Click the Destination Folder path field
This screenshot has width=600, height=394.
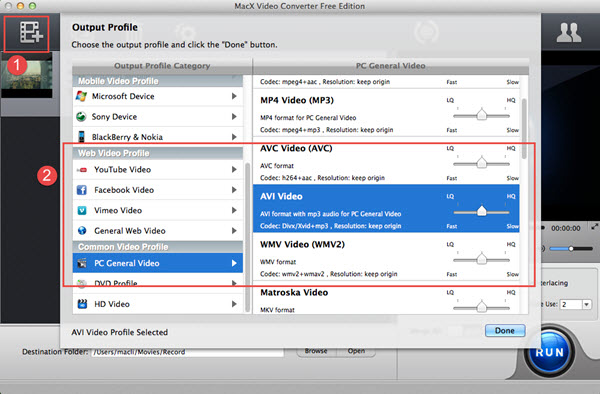click(x=188, y=352)
